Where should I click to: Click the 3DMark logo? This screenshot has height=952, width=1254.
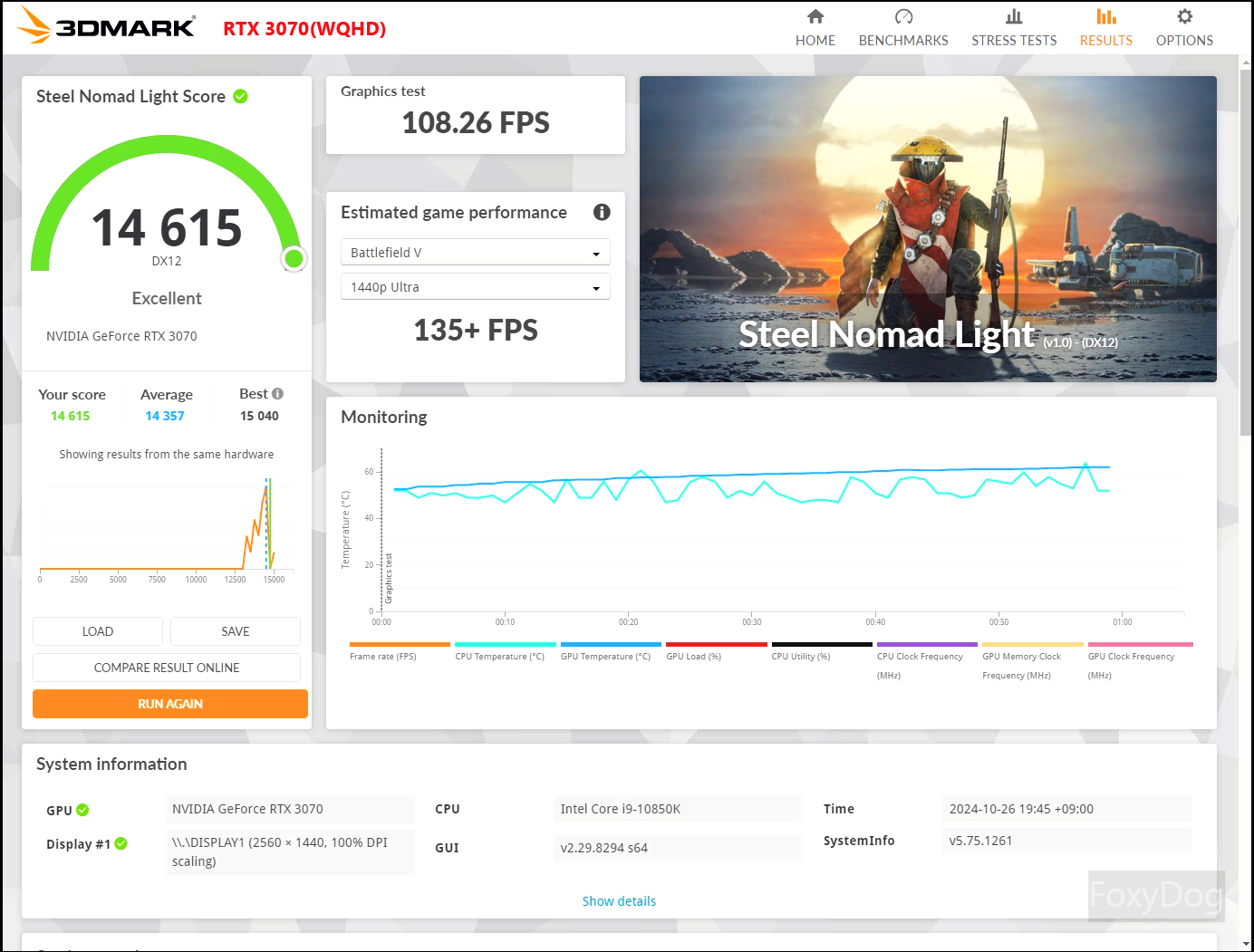(x=106, y=26)
